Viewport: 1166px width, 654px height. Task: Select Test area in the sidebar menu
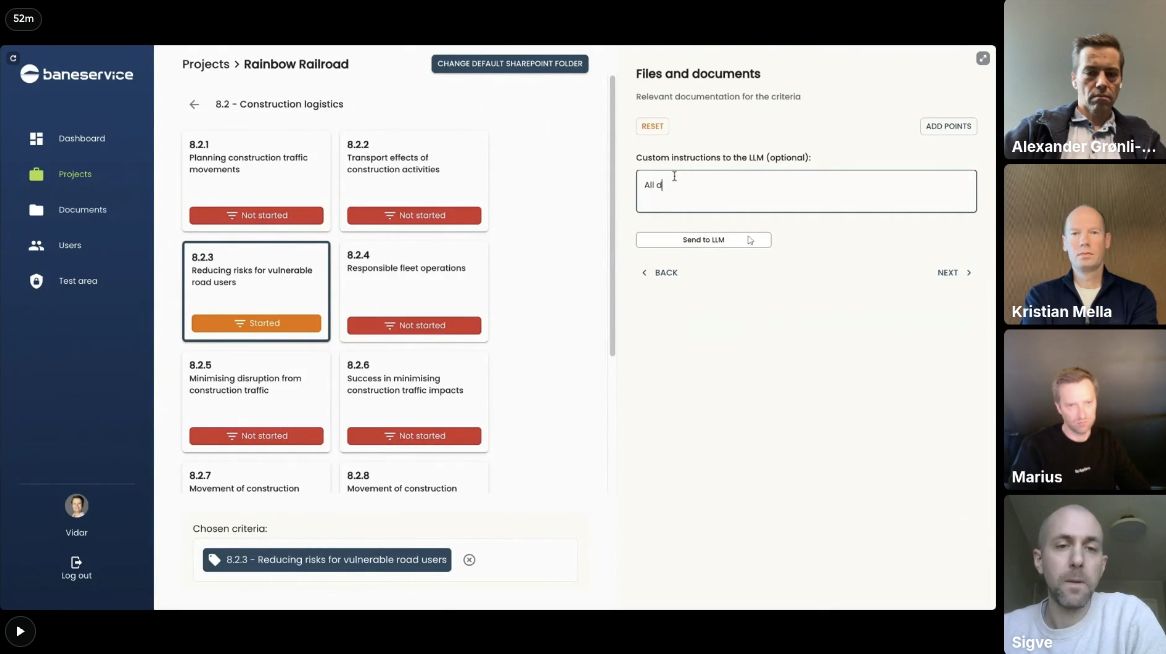pyautogui.click(x=78, y=281)
